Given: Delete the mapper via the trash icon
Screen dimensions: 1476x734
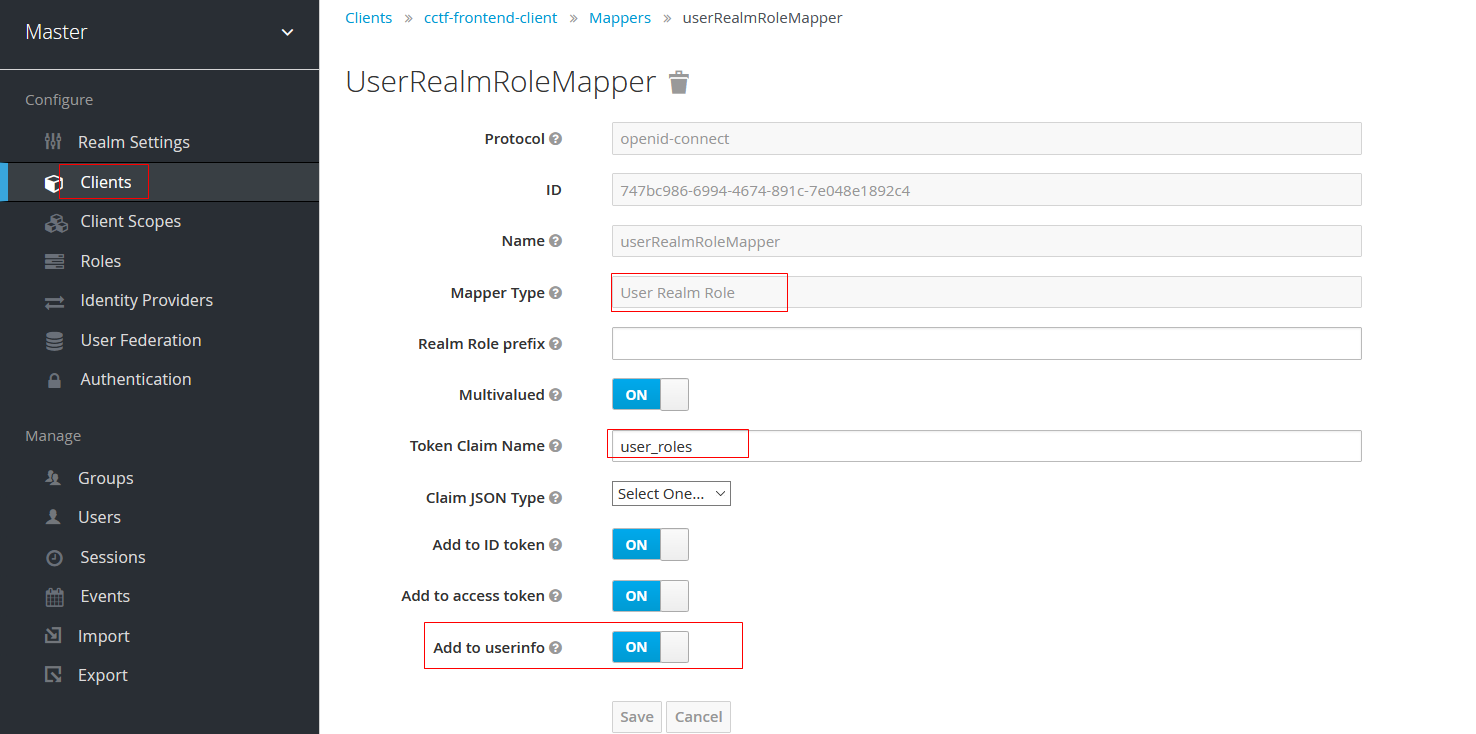Looking at the screenshot, I should [679, 82].
